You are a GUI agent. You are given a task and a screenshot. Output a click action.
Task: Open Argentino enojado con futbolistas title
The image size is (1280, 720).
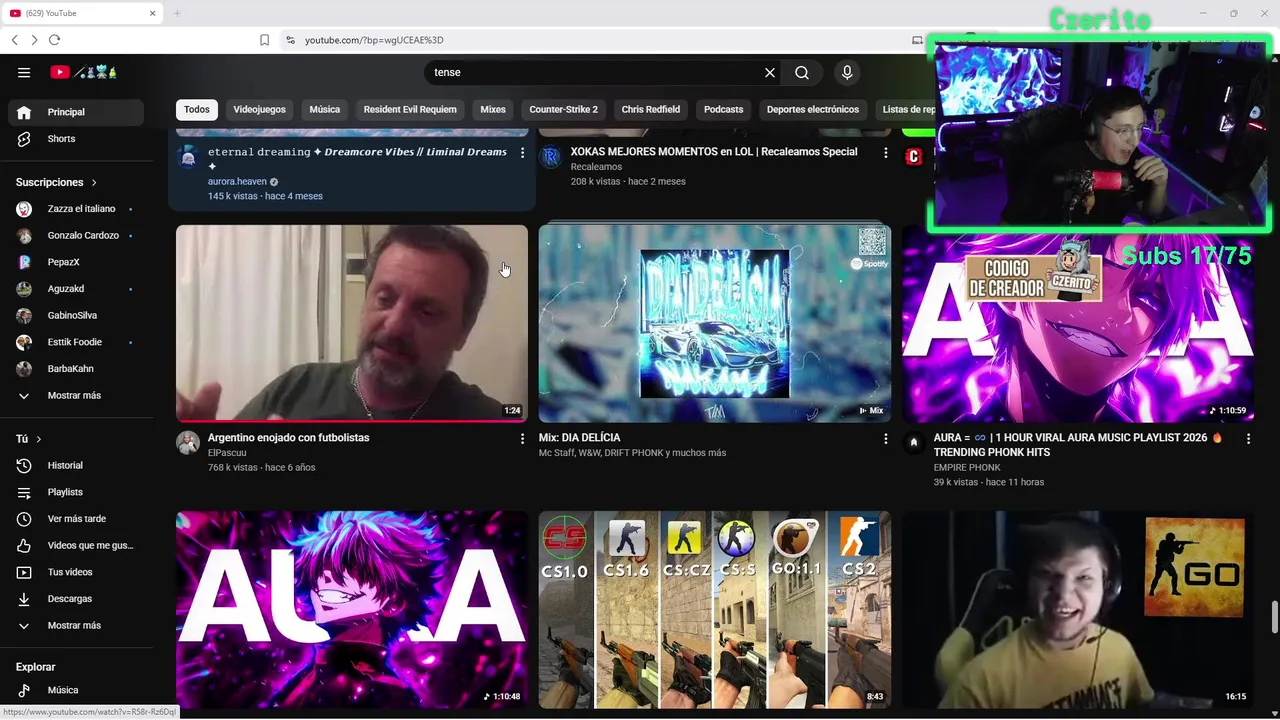[x=288, y=438]
